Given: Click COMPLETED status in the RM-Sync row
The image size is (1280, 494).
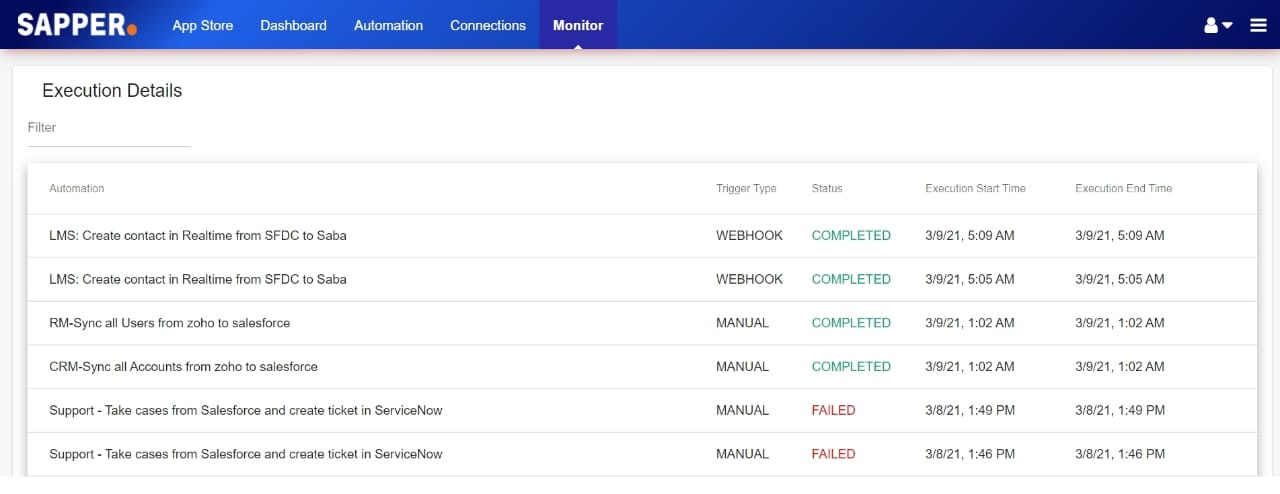Looking at the screenshot, I should (851, 323).
